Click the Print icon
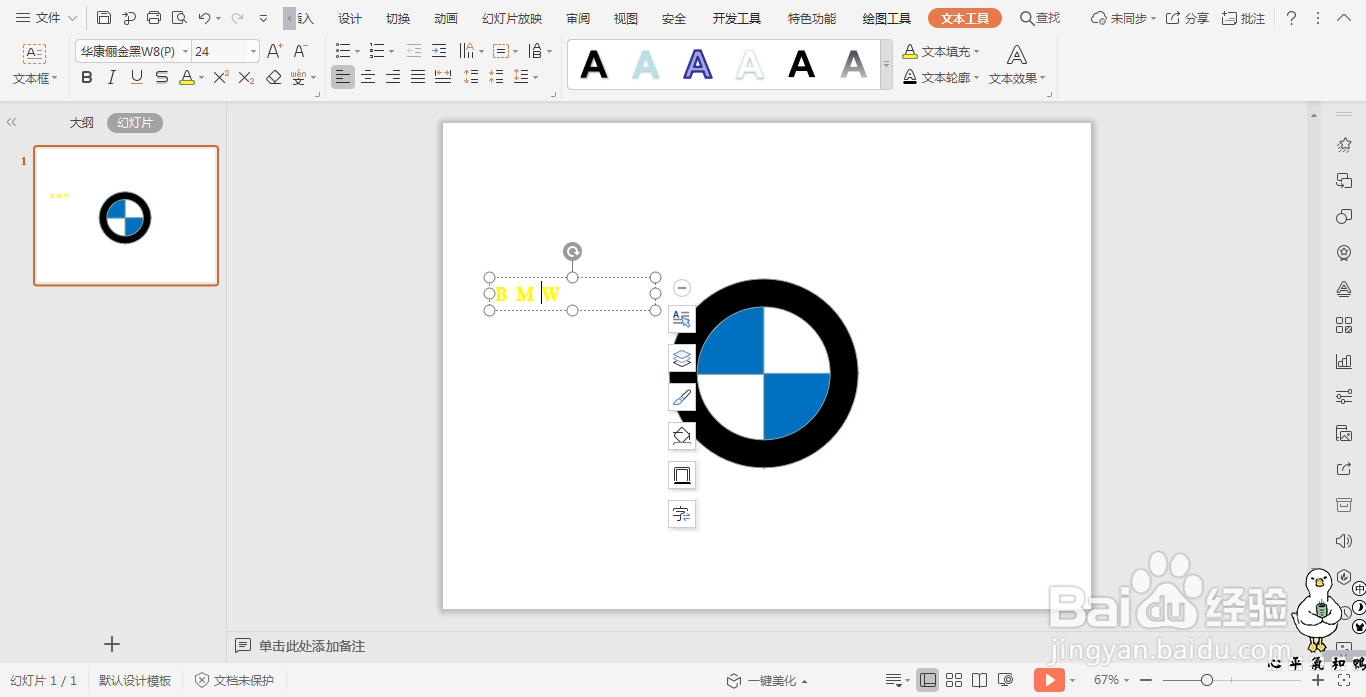This screenshot has height=697, width=1366. (154, 18)
